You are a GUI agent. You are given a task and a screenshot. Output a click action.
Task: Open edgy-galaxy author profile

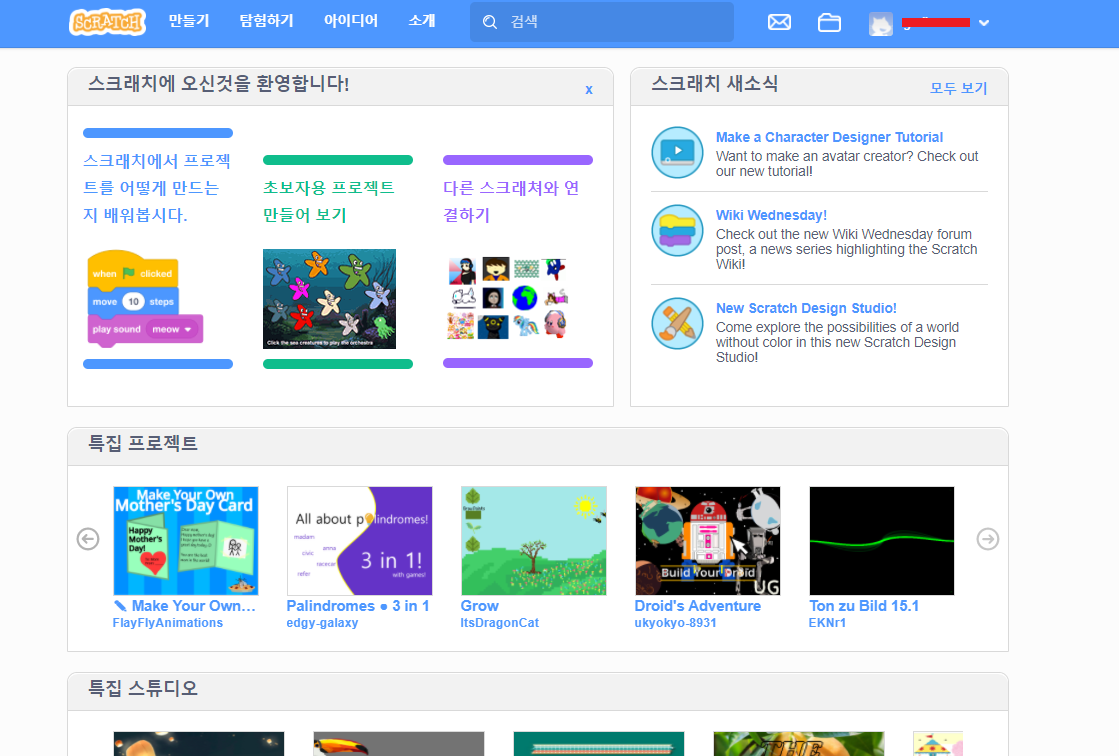[322, 623]
